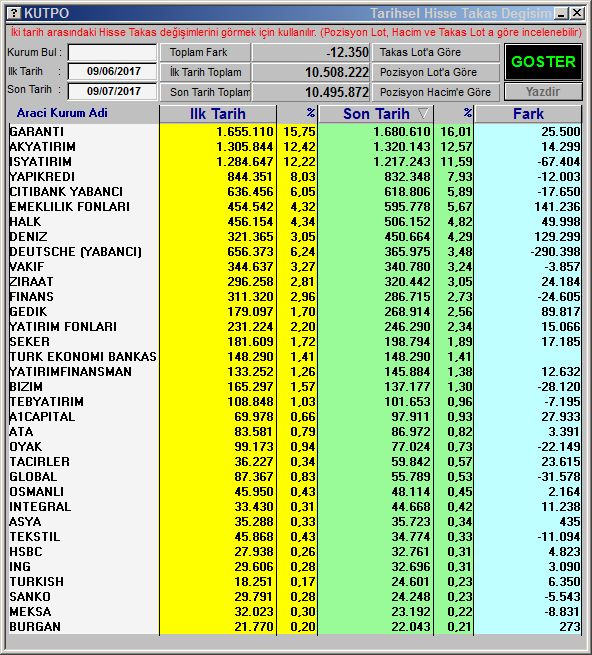The width and height of the screenshot is (592, 655).
Task: Select Pozisyon Hacim'e Göre option
Action: 436,92
